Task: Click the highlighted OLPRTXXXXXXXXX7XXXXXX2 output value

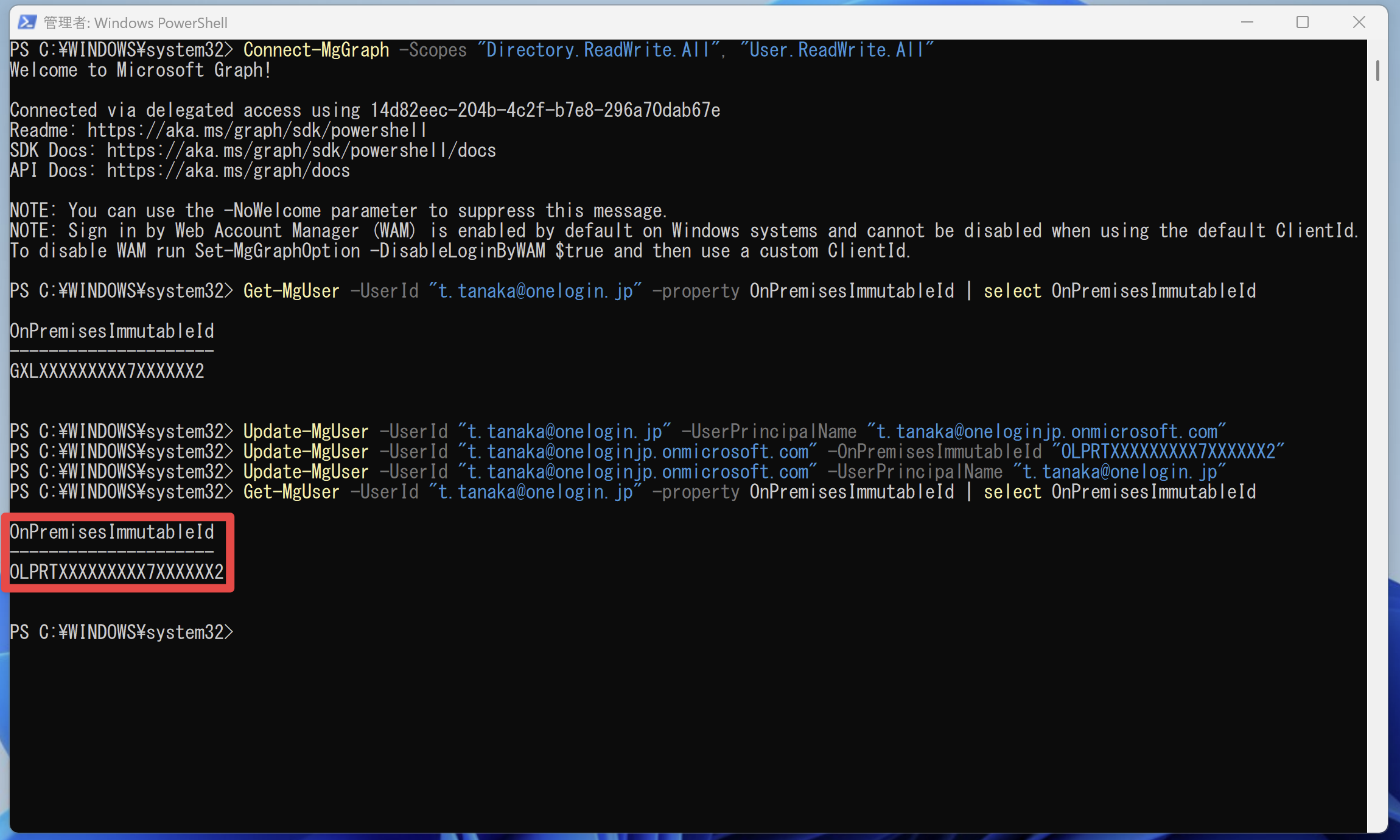Action: (117, 572)
